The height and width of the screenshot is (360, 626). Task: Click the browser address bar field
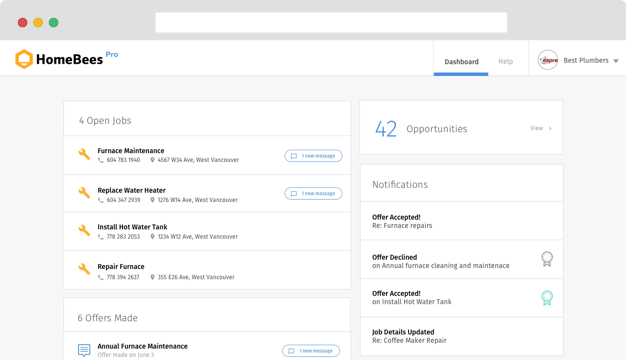pyautogui.click(x=331, y=22)
